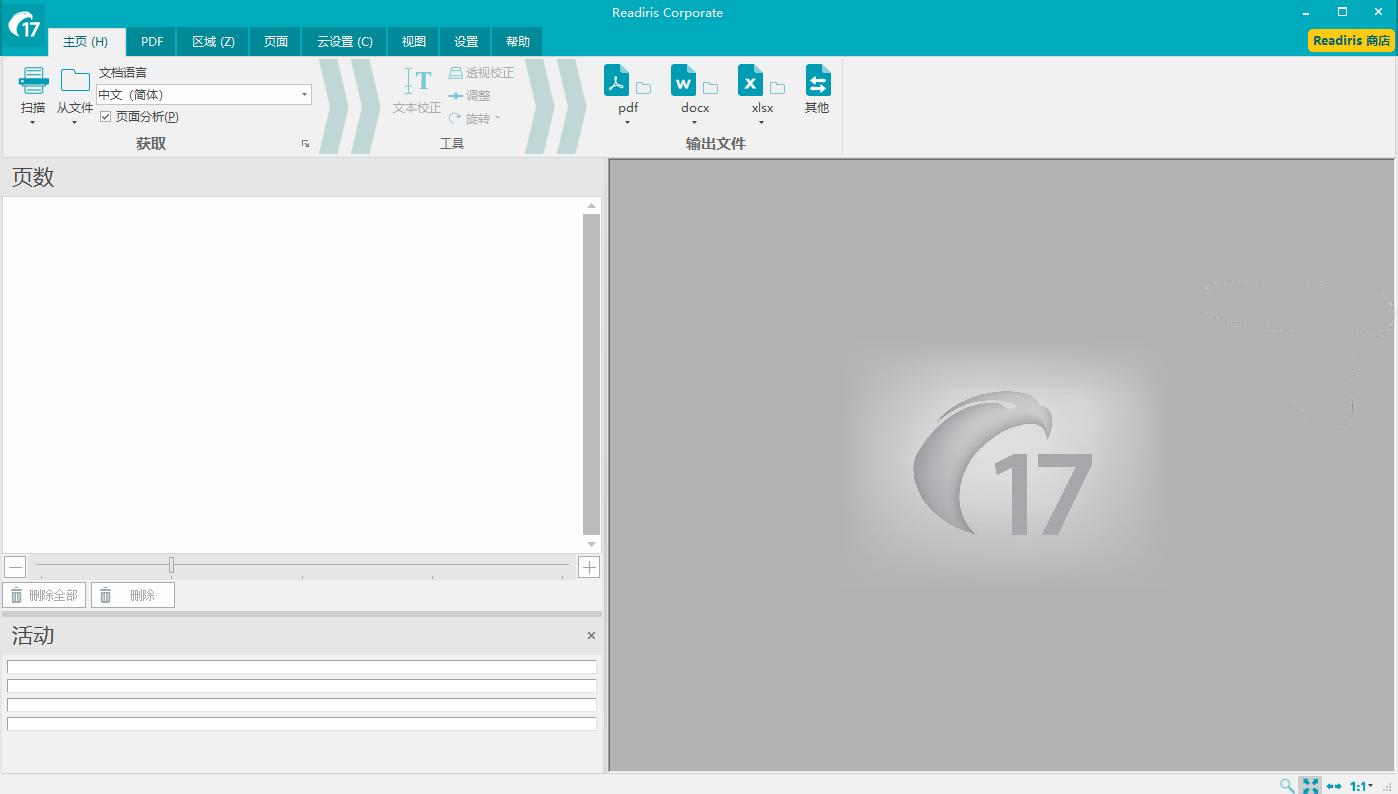
Task: Expand the 1:1 zoom level dropdown
Action: tap(1361, 786)
